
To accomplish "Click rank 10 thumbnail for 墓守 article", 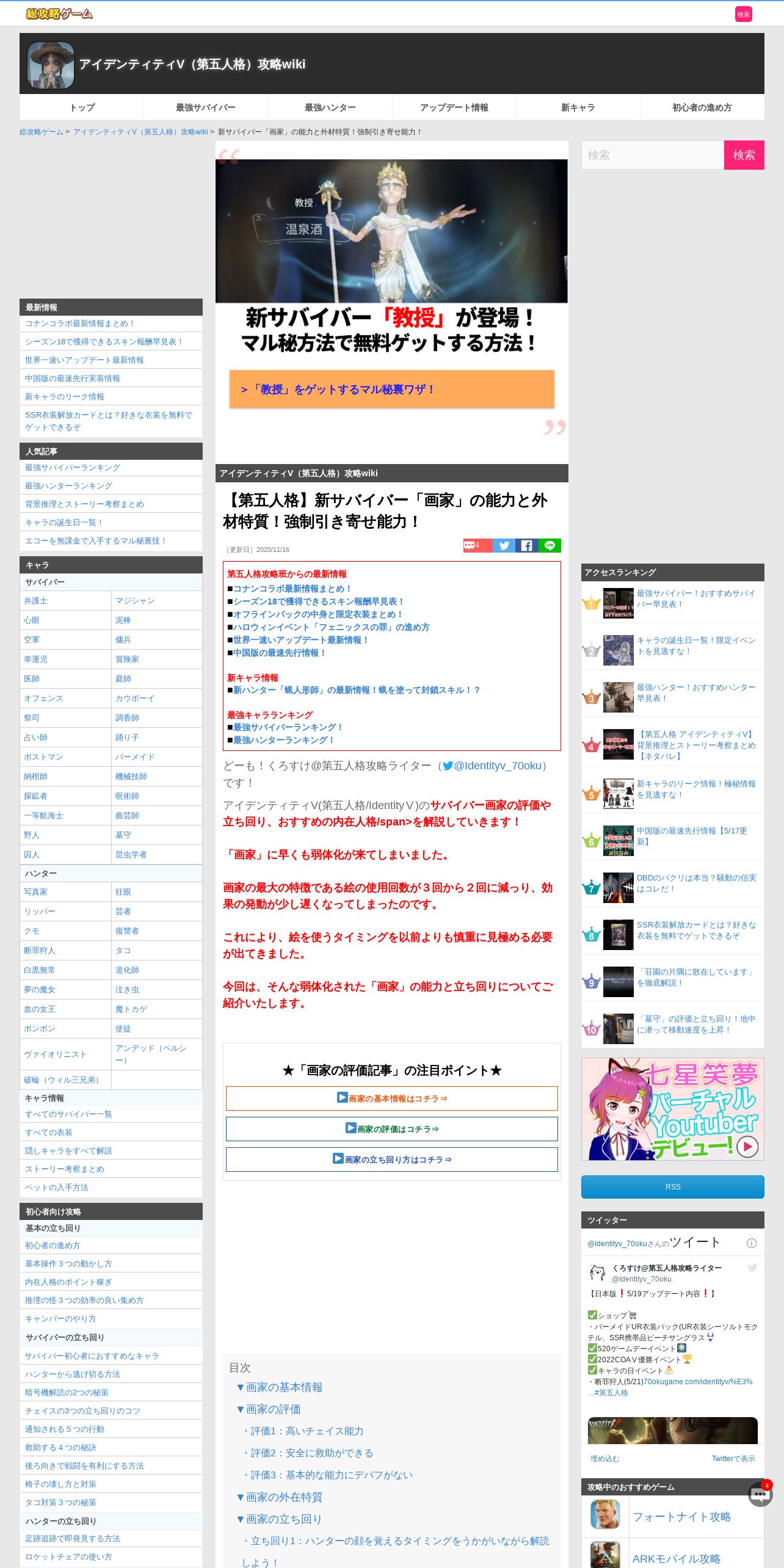I will [x=618, y=1029].
